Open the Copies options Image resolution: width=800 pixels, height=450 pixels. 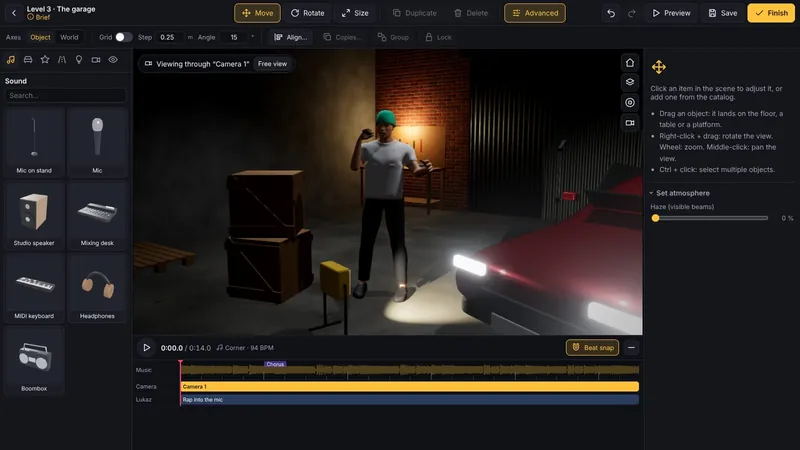coord(341,37)
